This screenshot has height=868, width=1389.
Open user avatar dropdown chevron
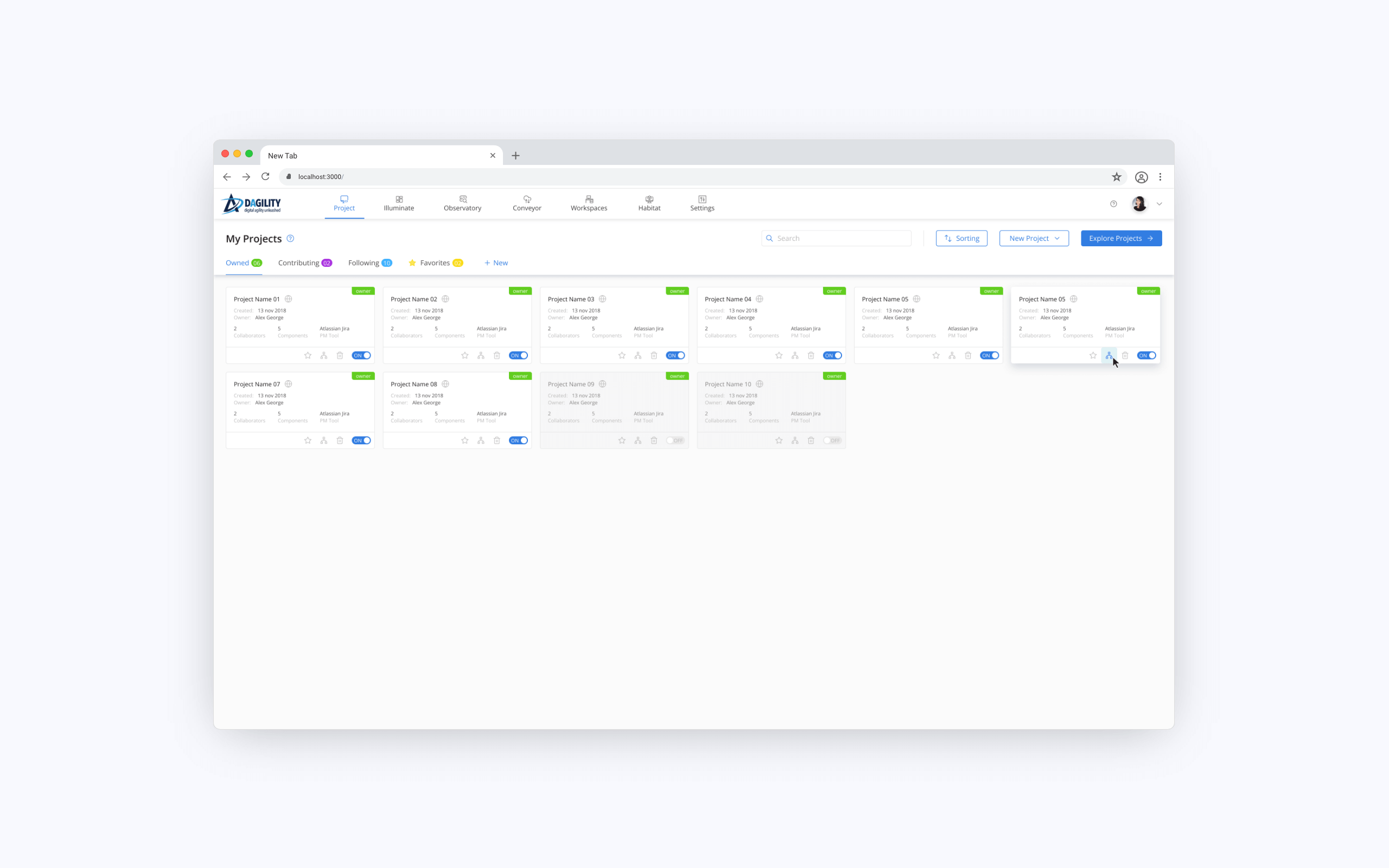click(1159, 204)
